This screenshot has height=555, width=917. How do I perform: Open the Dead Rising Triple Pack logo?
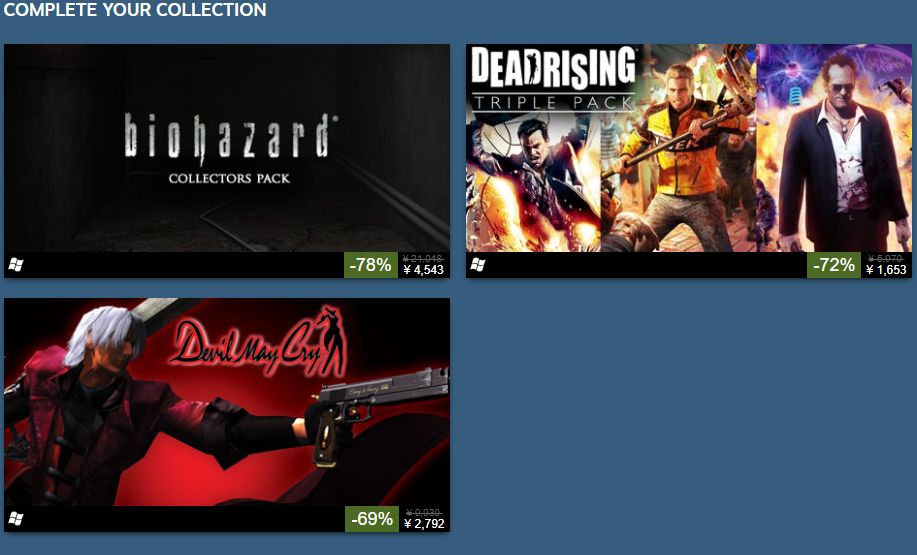[553, 78]
